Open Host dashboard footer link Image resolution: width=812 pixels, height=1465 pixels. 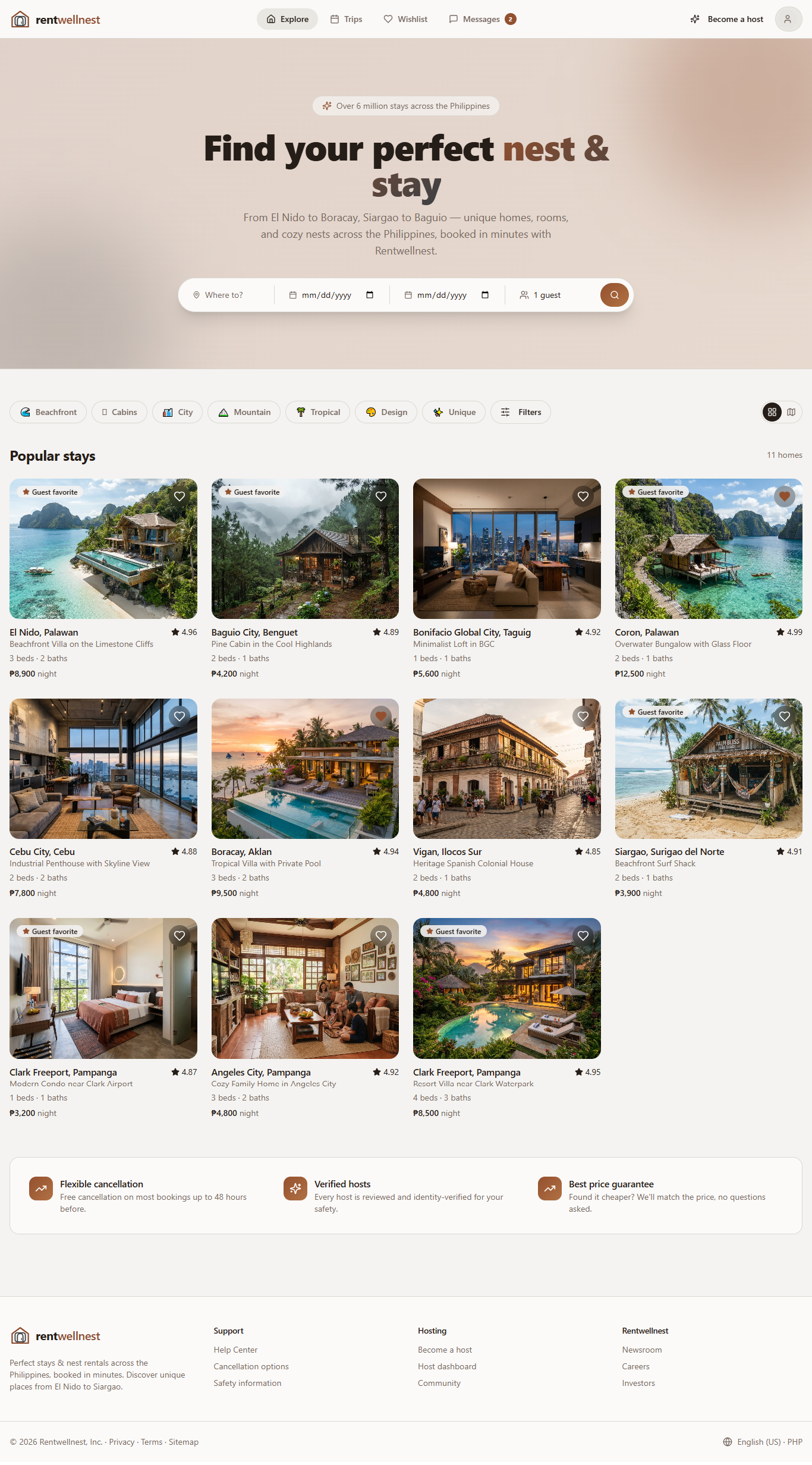[x=447, y=1366]
